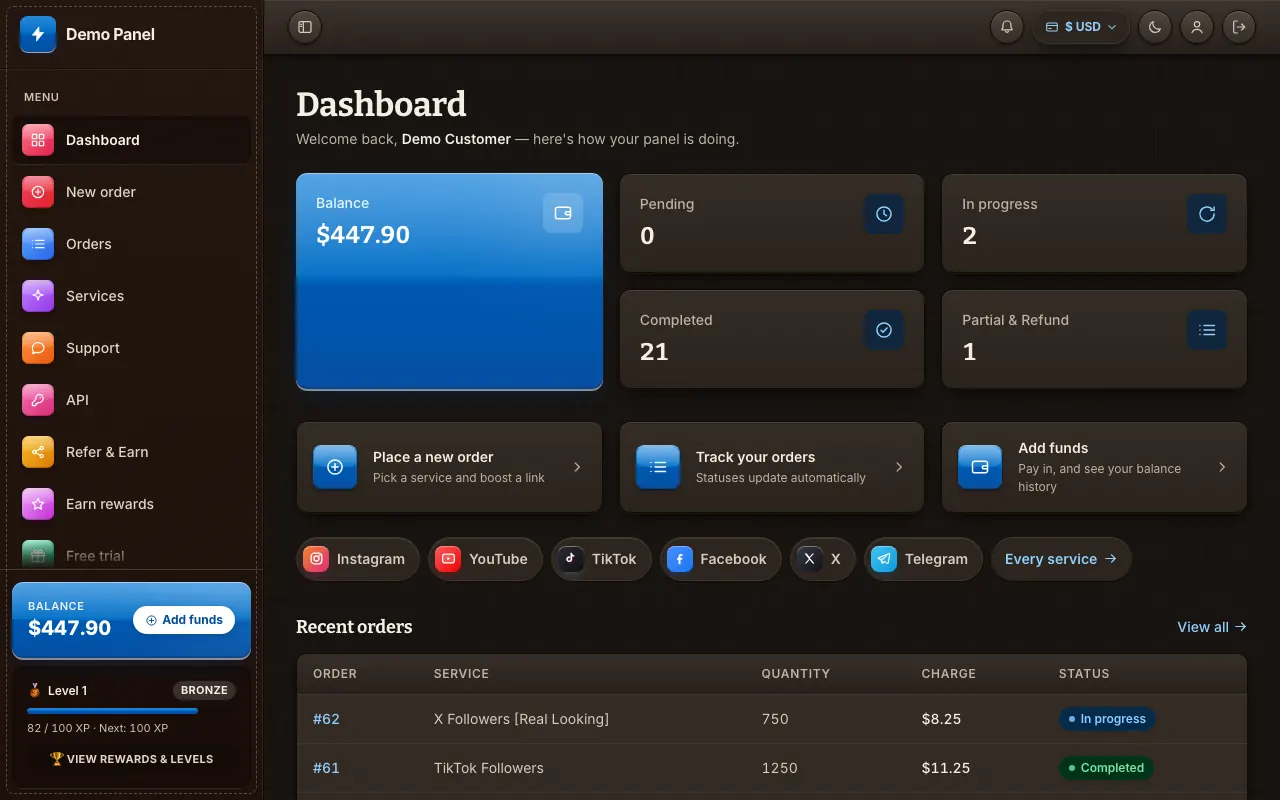Click Add funds in sidebar balance
Image resolution: width=1280 pixels, height=800 pixels.
click(x=184, y=620)
